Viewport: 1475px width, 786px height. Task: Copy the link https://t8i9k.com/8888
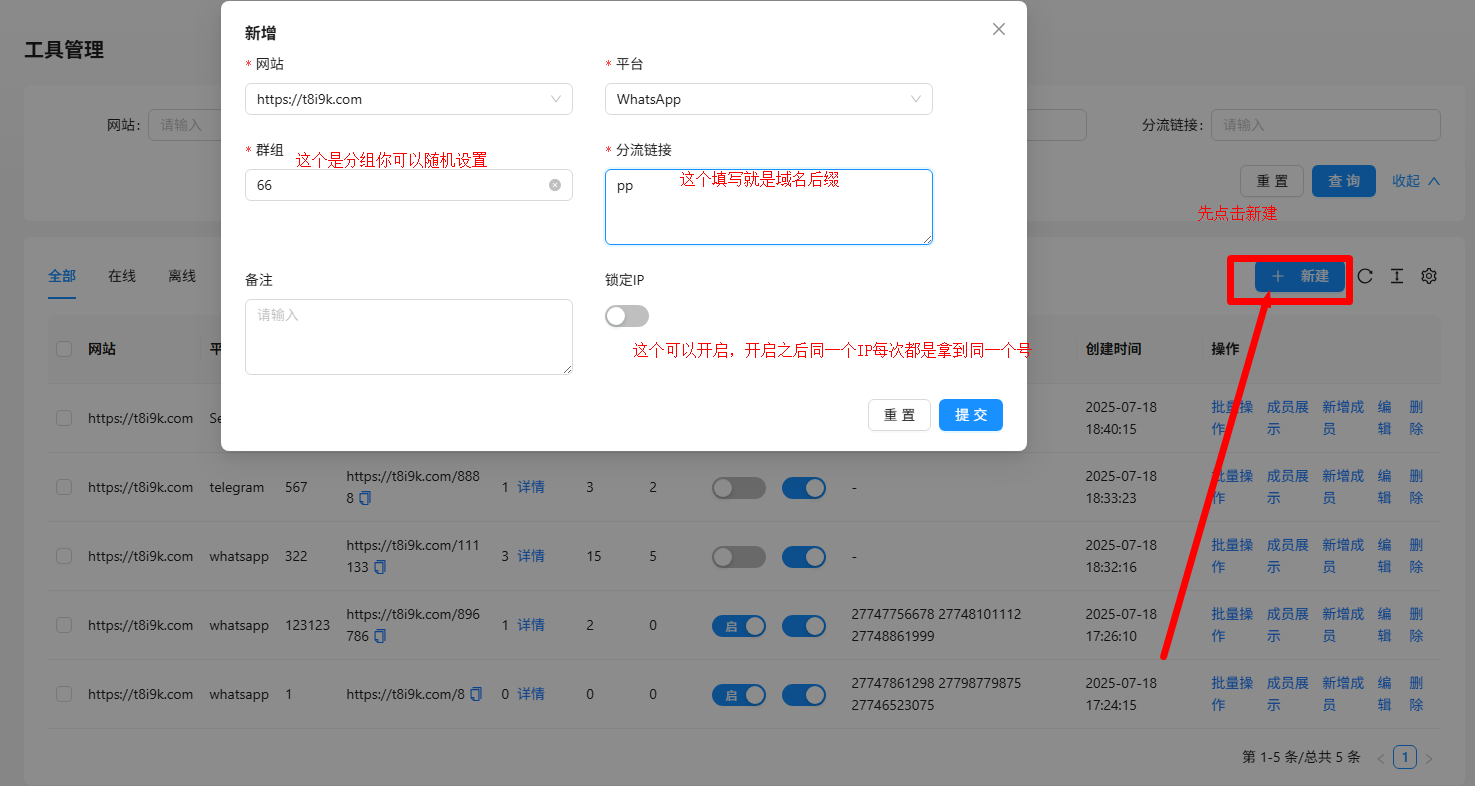(365, 498)
